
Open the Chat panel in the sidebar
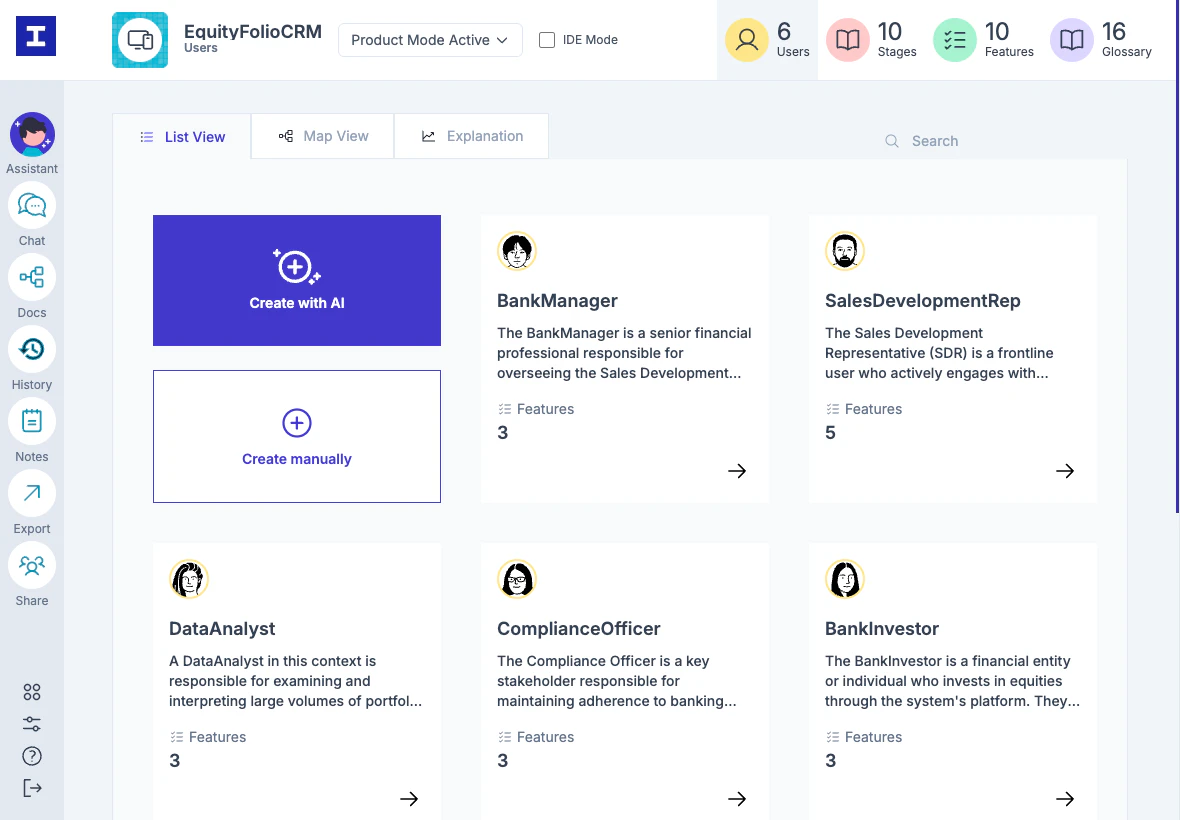[32, 205]
